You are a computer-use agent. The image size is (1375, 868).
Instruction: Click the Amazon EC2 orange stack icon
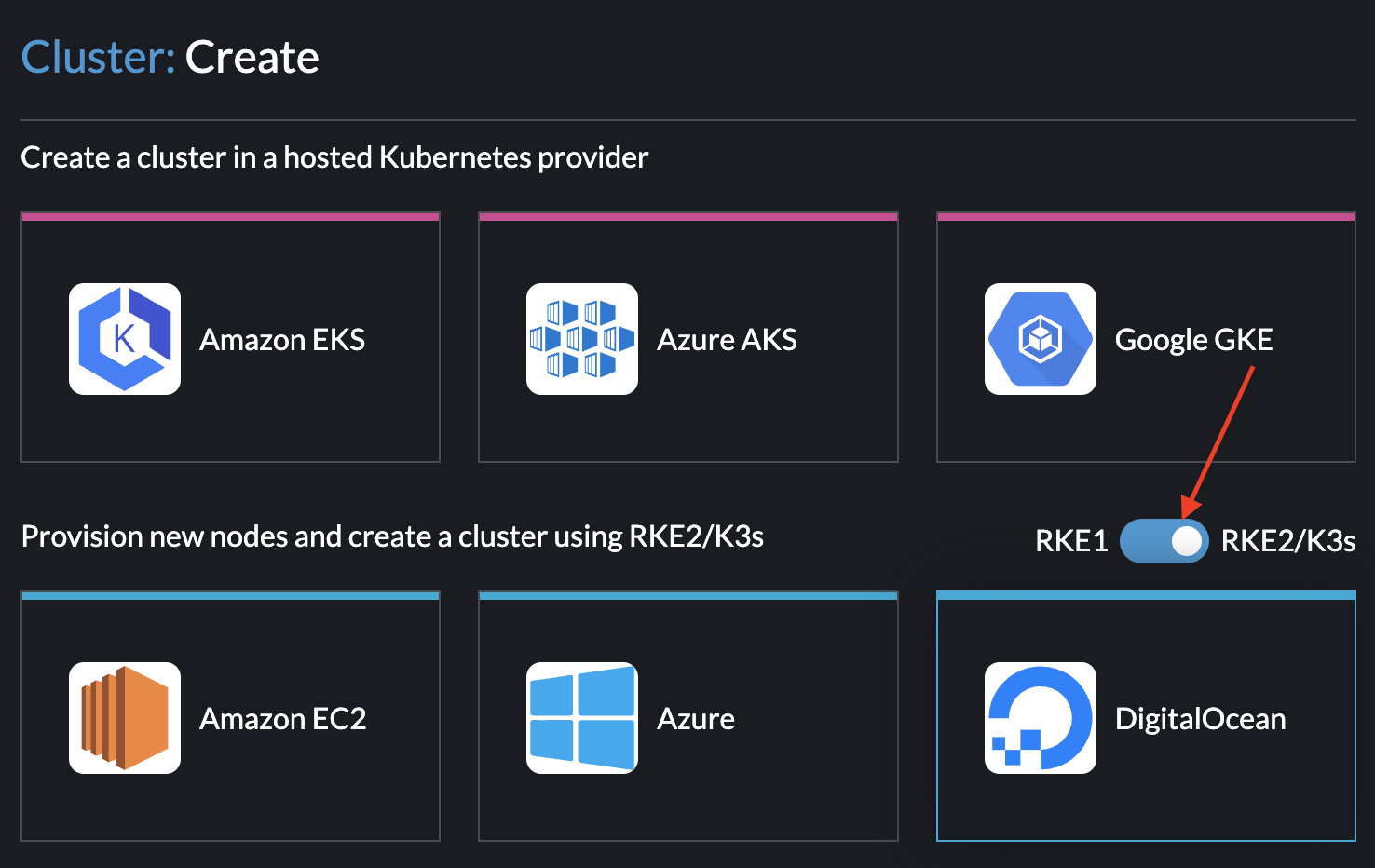(x=124, y=717)
